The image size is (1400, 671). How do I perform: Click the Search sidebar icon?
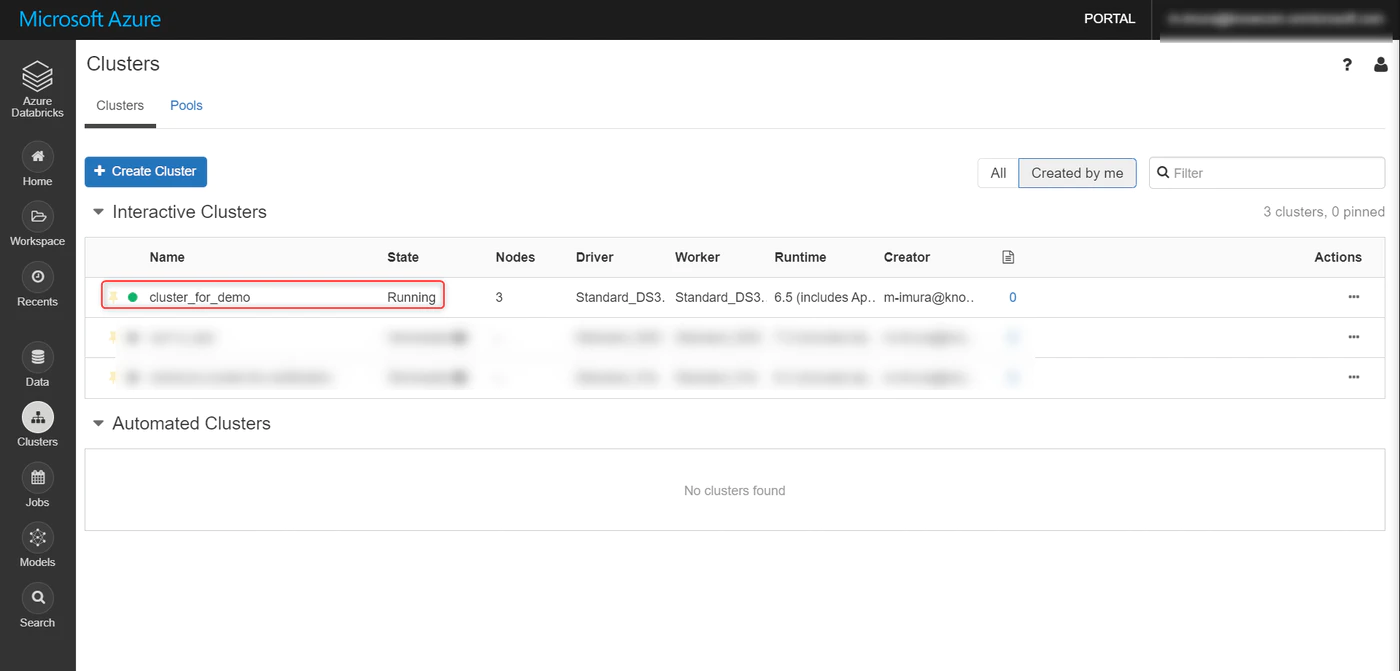(37, 598)
